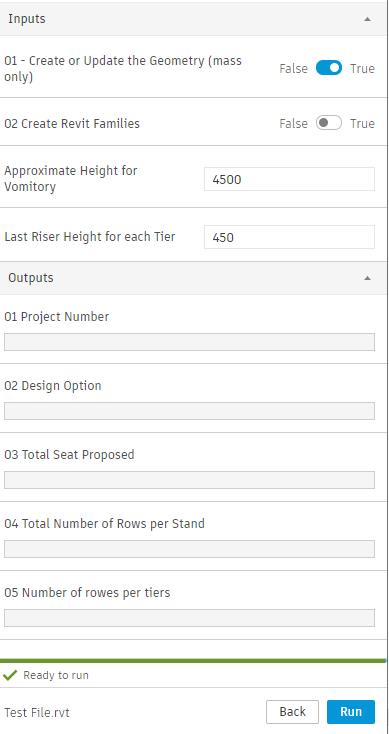Click the Test File.rvt file name
Screen dimensions: 389x734
pos(37,712)
